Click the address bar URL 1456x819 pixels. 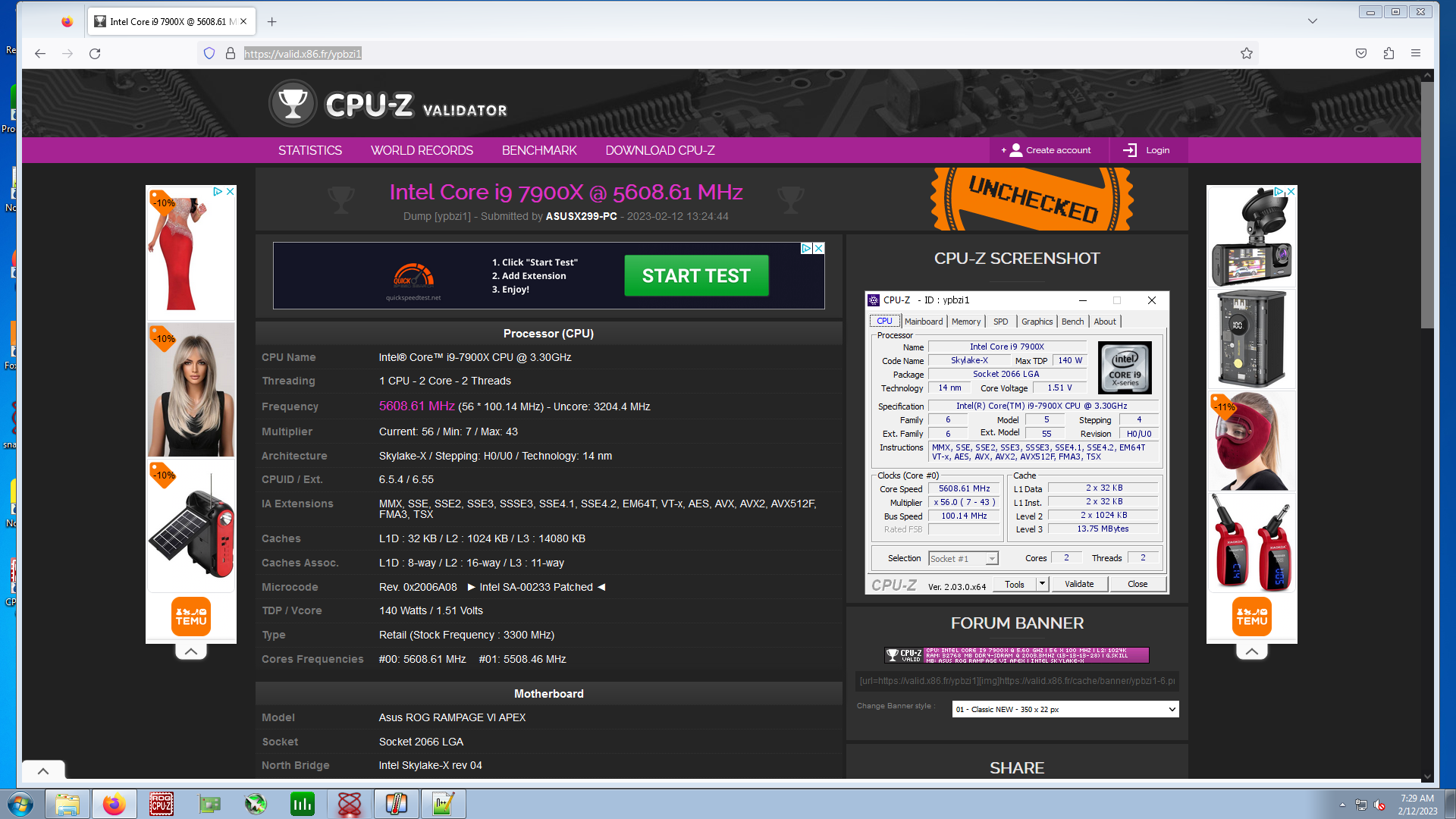pyautogui.click(x=303, y=54)
